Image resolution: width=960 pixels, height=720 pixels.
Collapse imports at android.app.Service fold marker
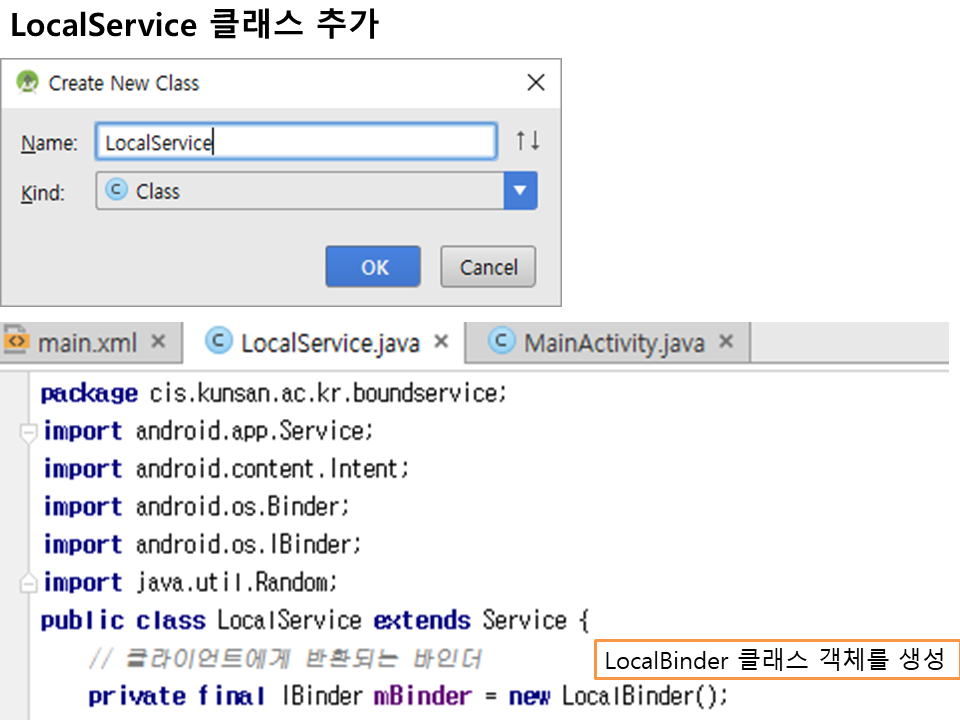tap(28, 432)
